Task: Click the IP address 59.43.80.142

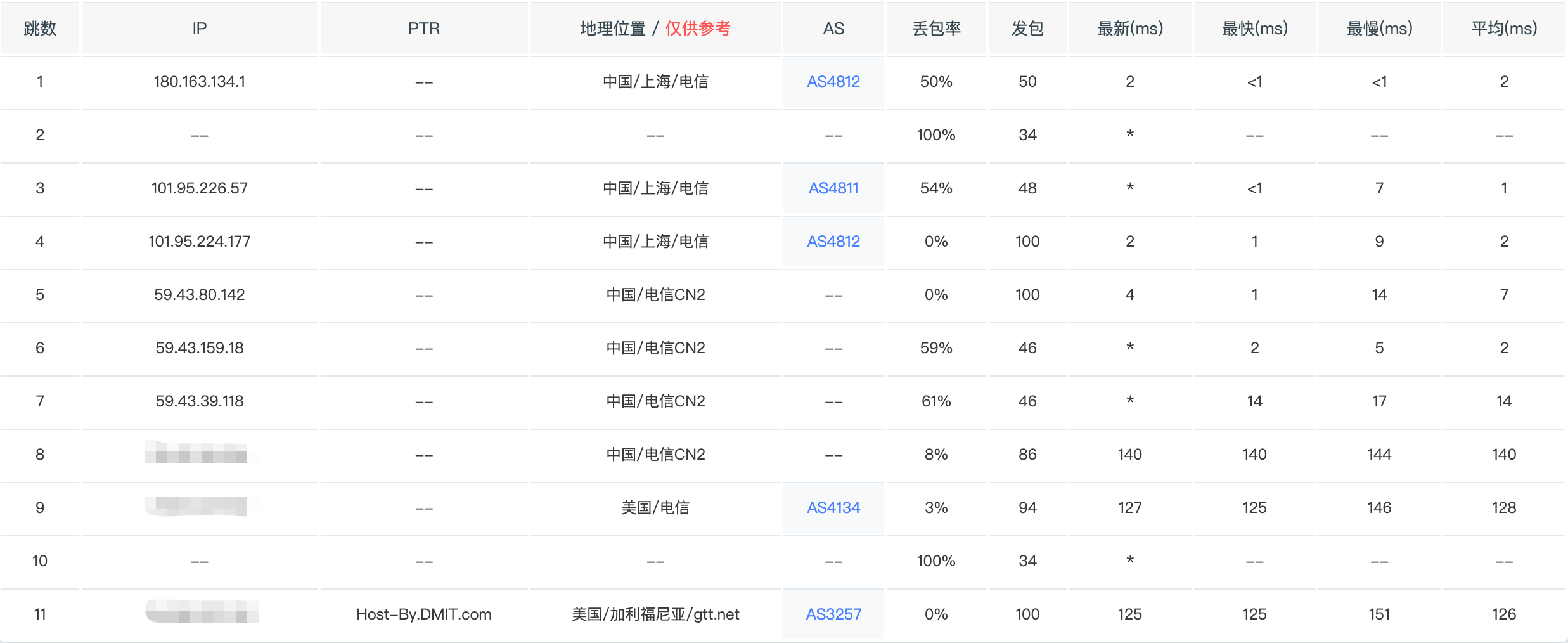Action: click(199, 295)
